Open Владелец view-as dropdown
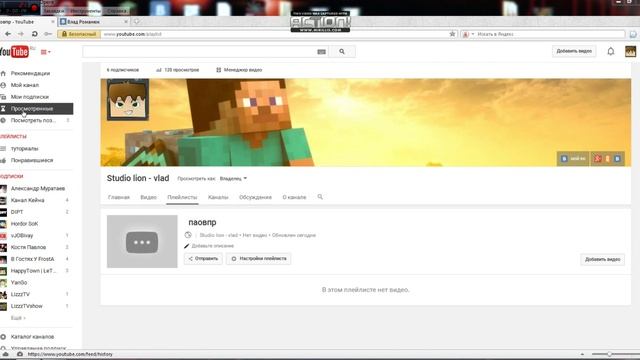 [x=233, y=179]
